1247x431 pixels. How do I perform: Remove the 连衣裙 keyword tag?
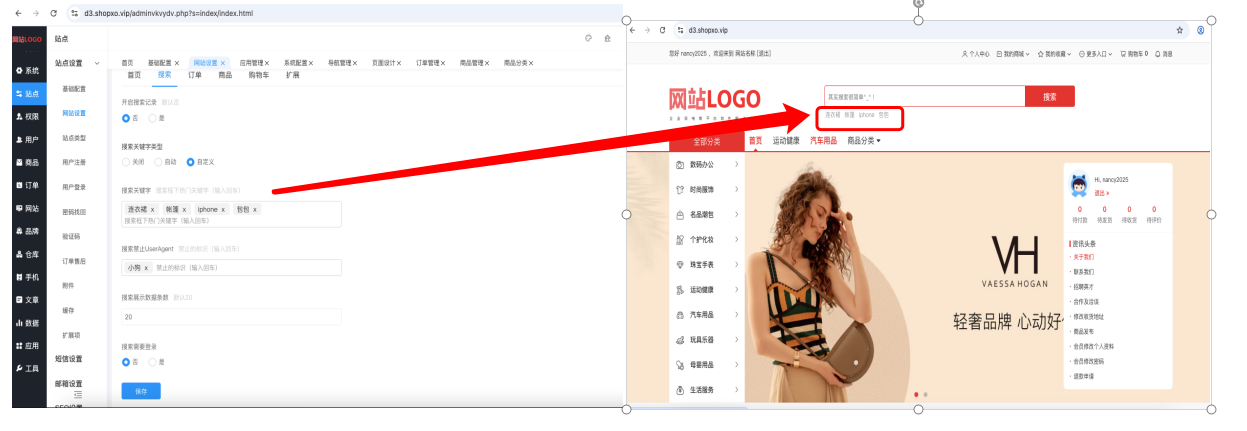[153, 210]
